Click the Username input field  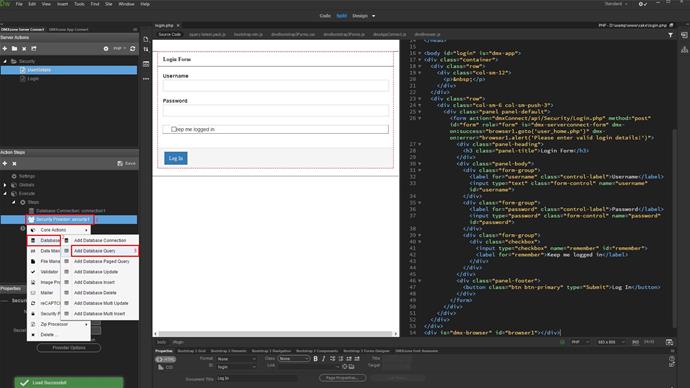(275, 85)
